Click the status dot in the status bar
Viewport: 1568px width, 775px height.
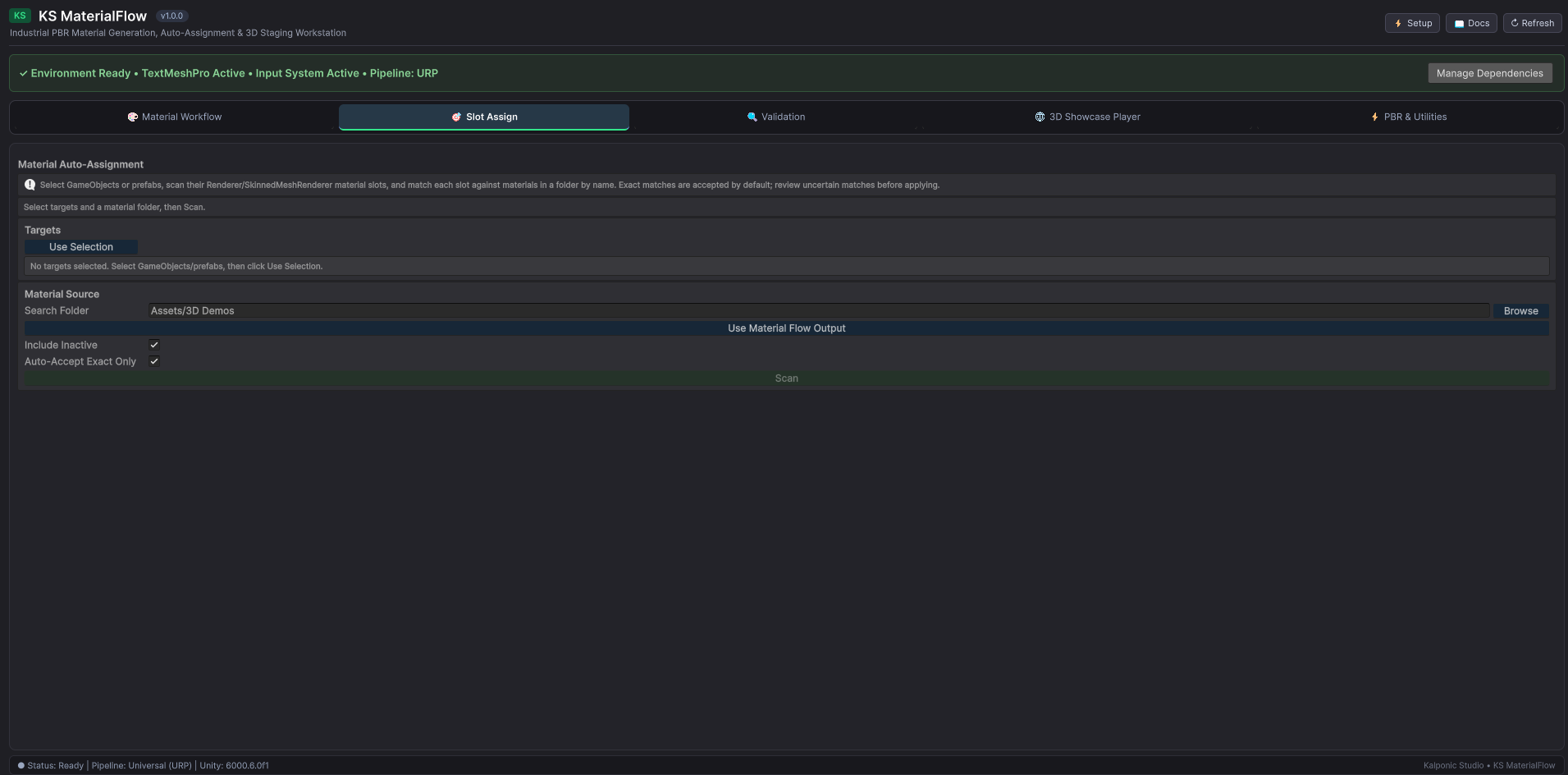pyautogui.click(x=21, y=765)
